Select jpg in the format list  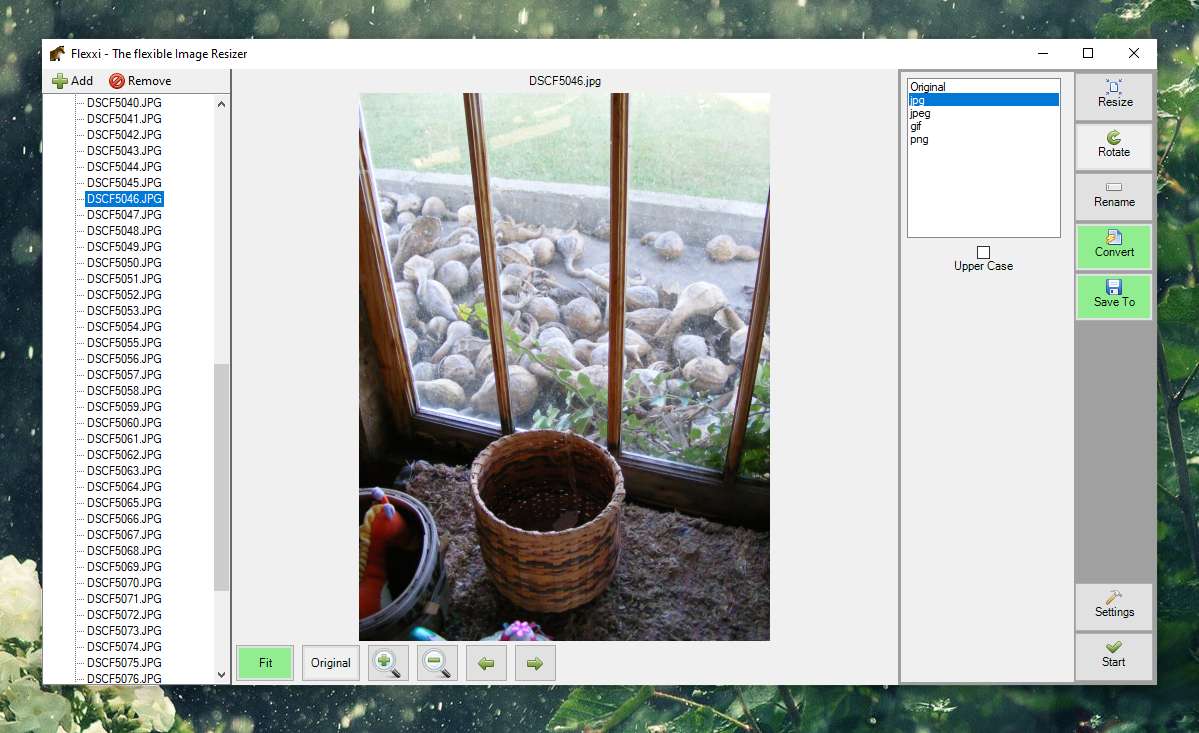pyautogui.click(x=983, y=99)
